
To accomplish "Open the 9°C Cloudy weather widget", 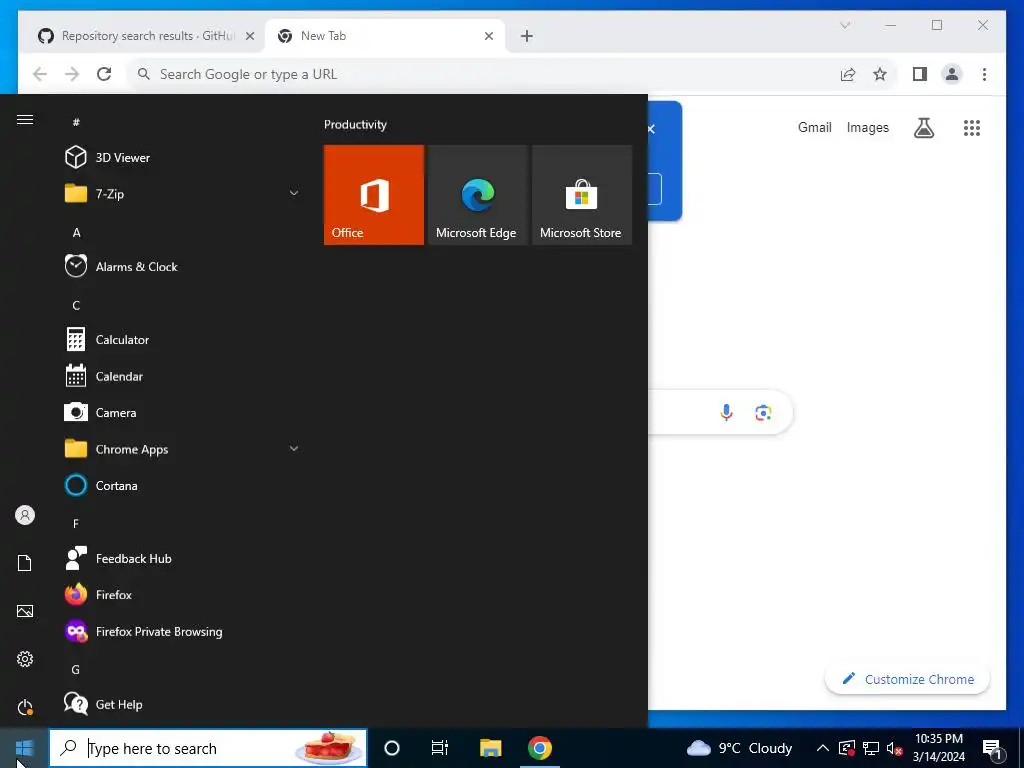I will click(x=740, y=748).
